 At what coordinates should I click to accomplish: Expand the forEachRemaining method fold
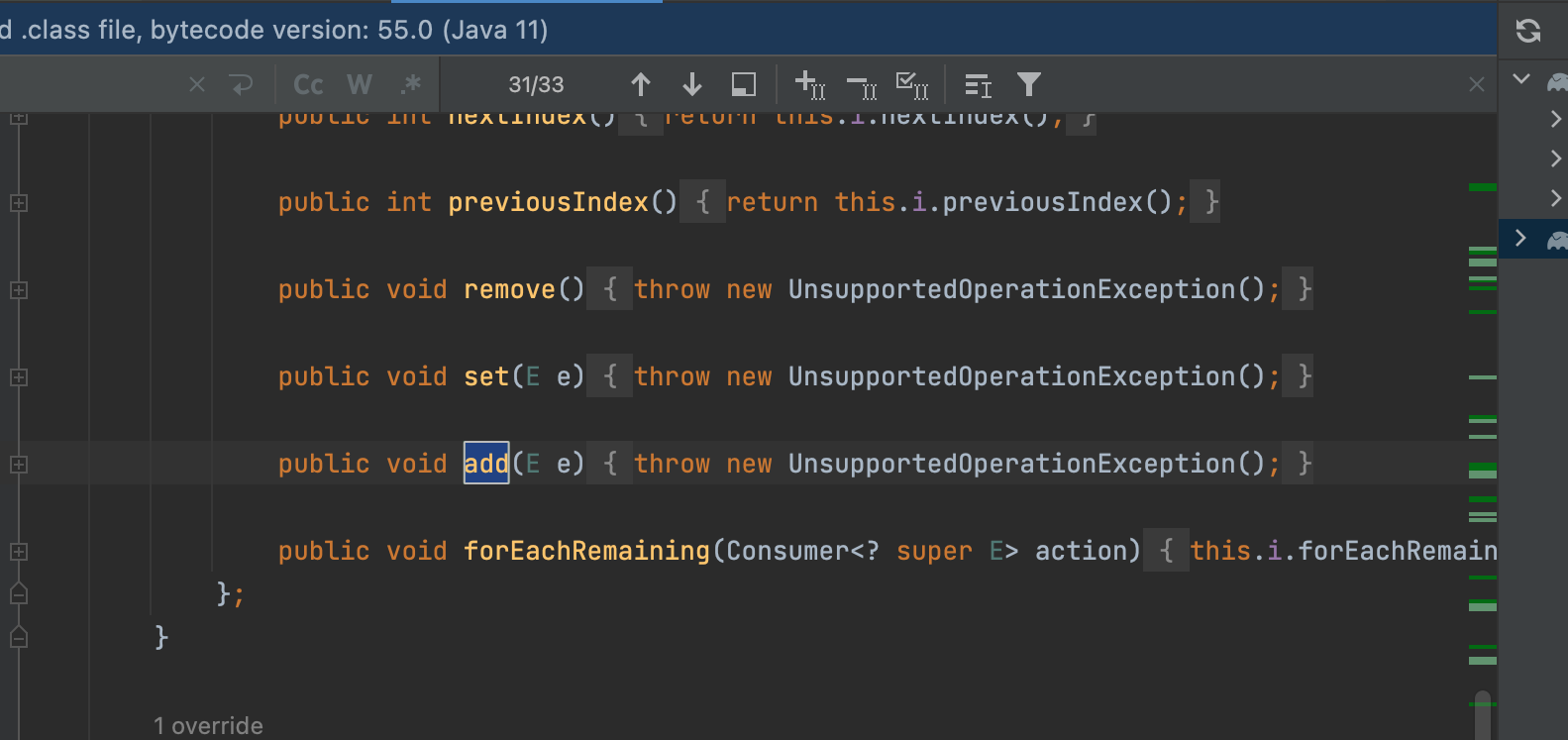(18, 552)
